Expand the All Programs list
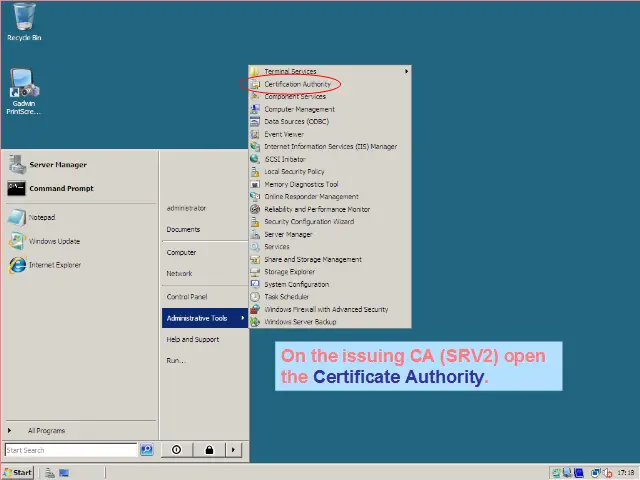The height and width of the screenshot is (480, 640). pos(46,431)
